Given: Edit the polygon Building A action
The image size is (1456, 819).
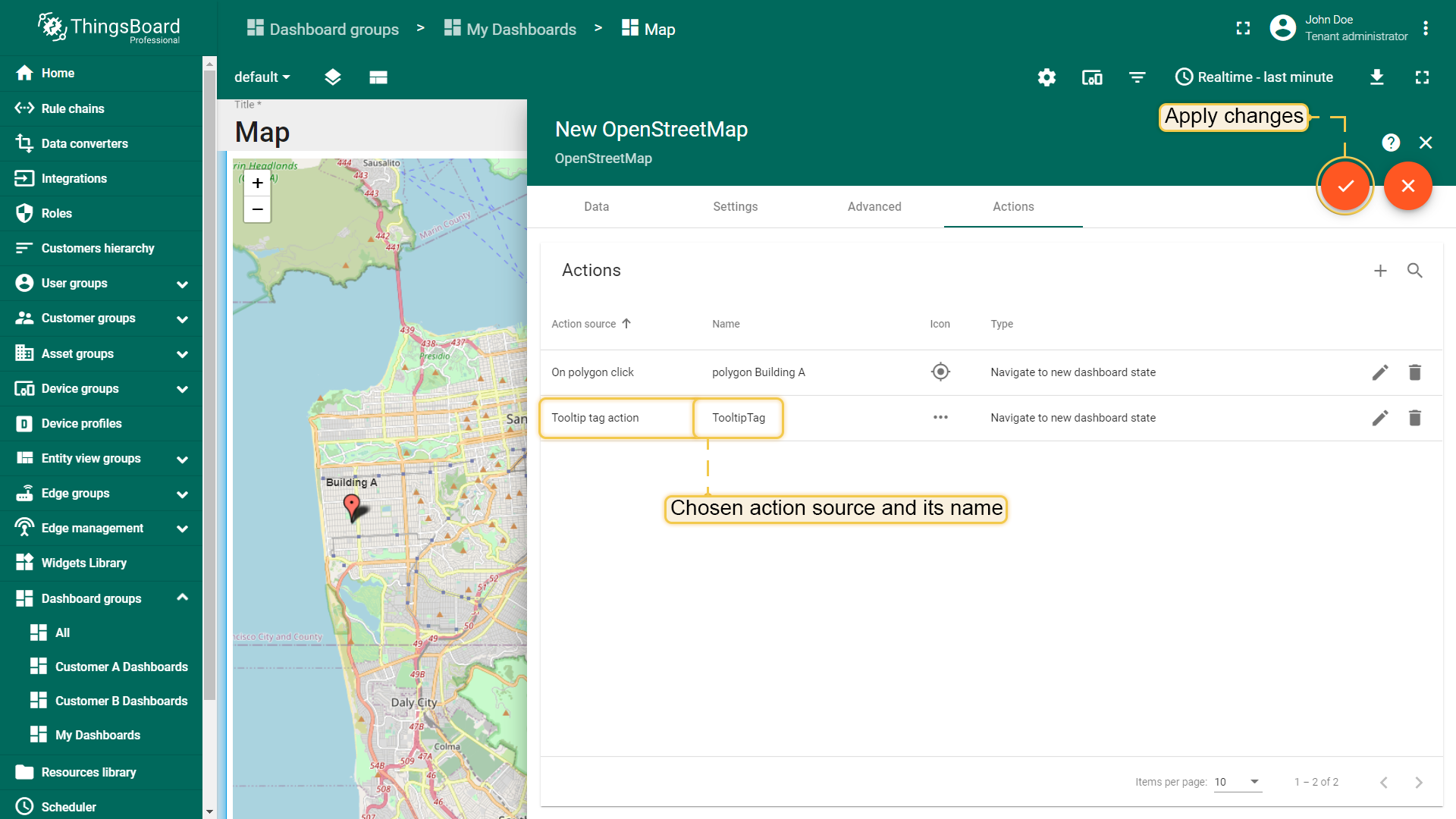Looking at the screenshot, I should [1380, 372].
